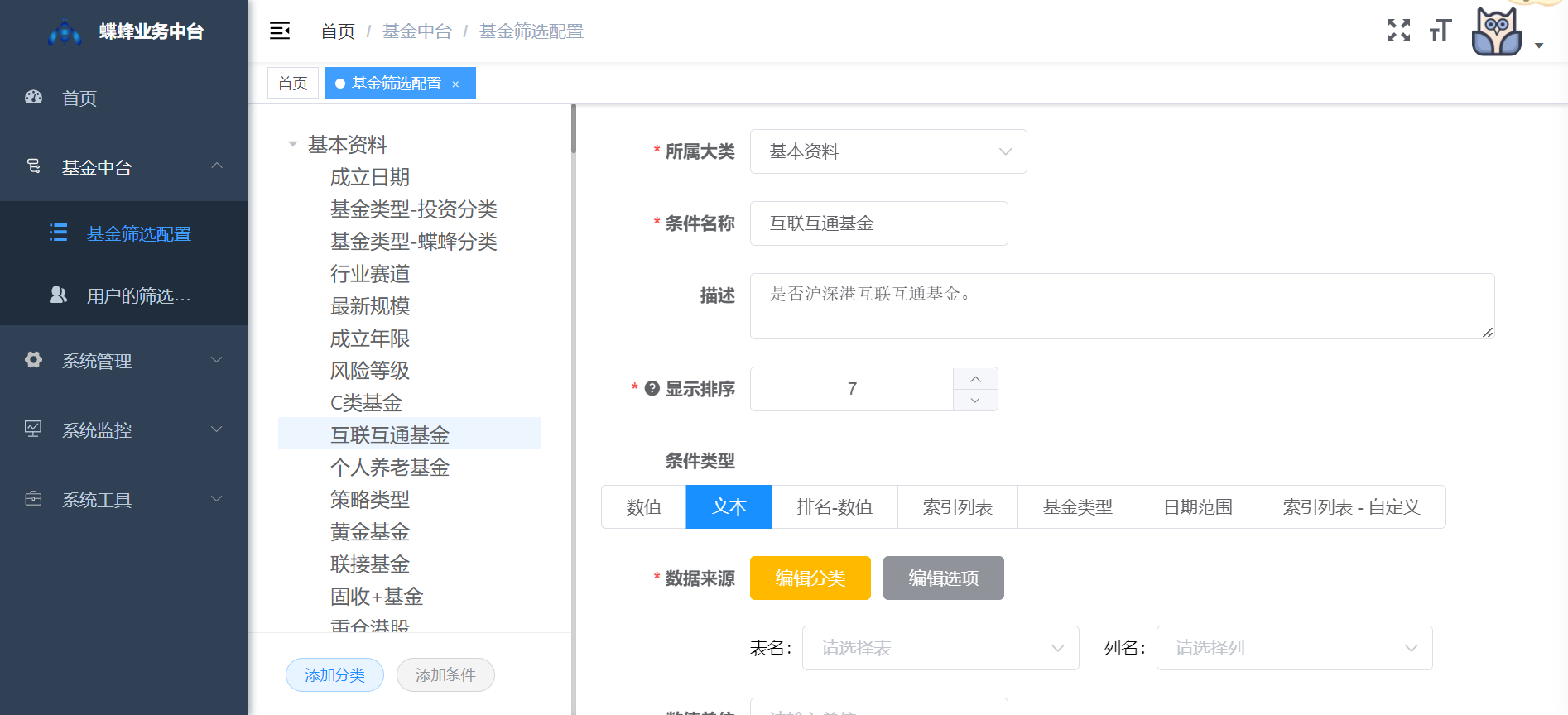Select 基金类型-投资分类 in the tree
The height and width of the screenshot is (715, 1568).
click(x=414, y=209)
